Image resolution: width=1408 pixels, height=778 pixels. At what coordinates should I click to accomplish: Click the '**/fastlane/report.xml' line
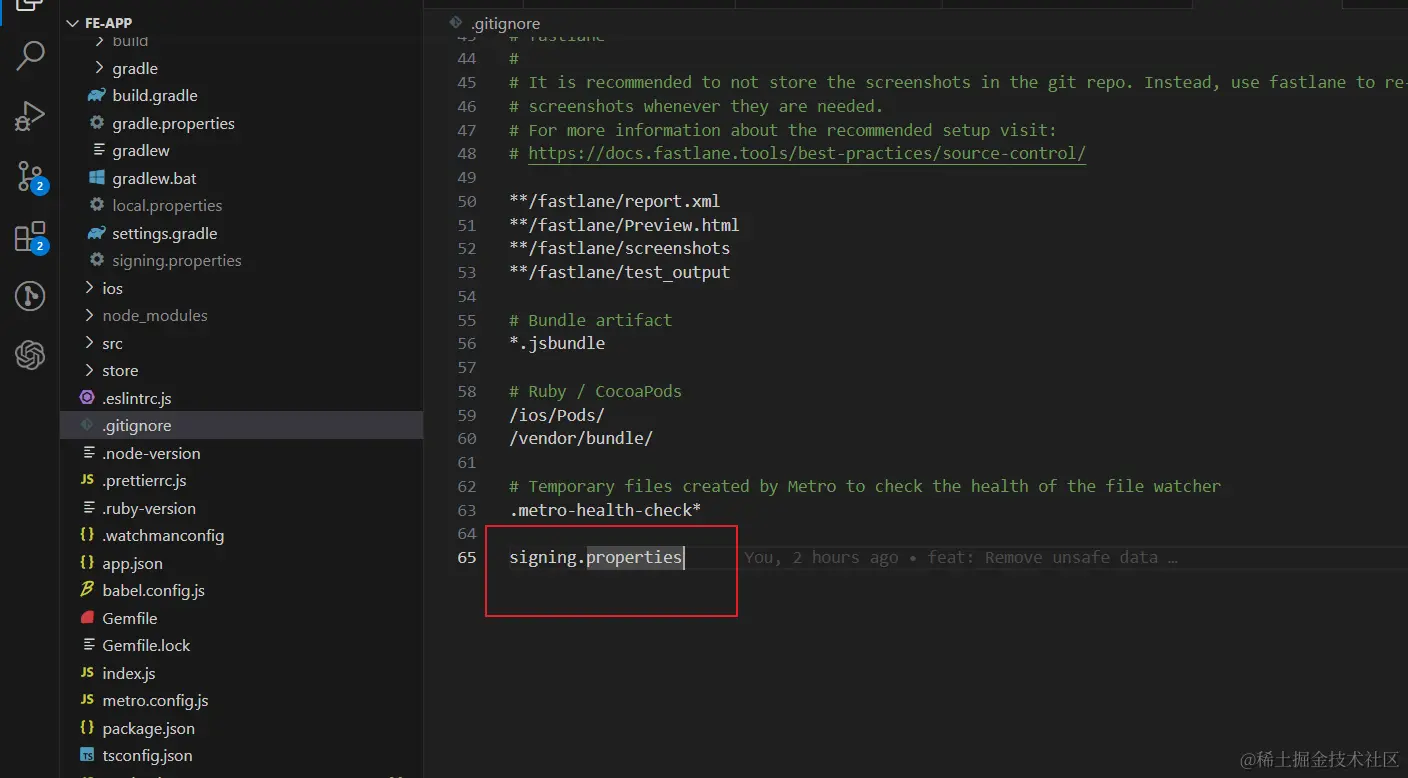point(615,201)
